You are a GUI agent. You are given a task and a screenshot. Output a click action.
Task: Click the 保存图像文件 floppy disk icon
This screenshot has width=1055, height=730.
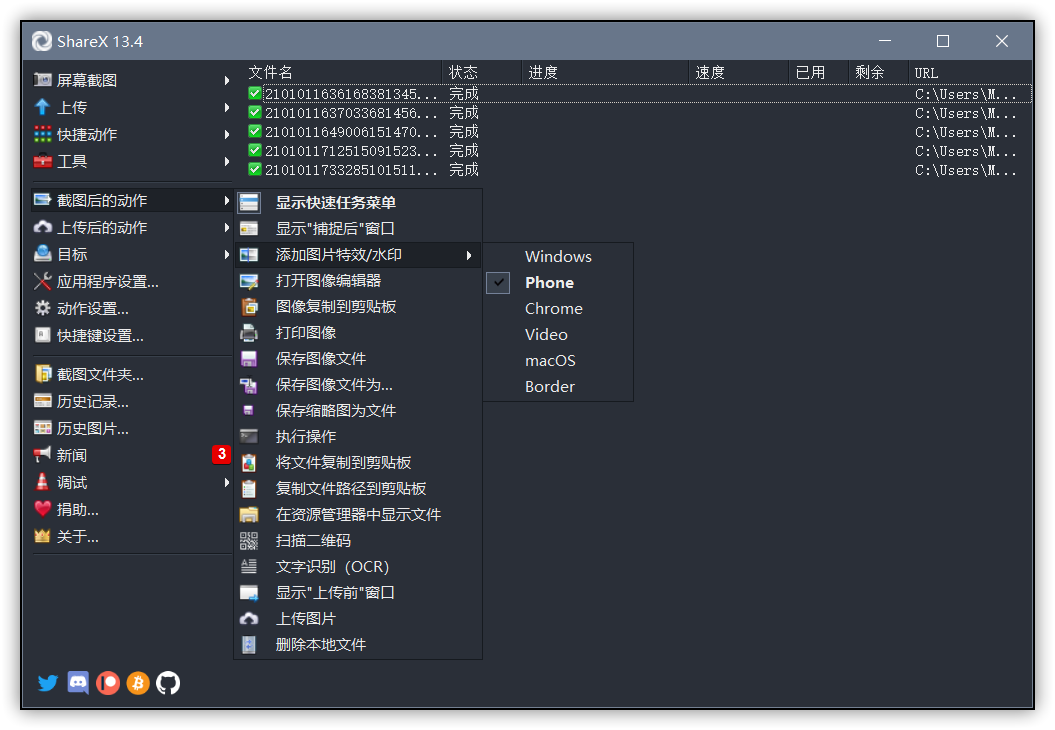point(249,359)
